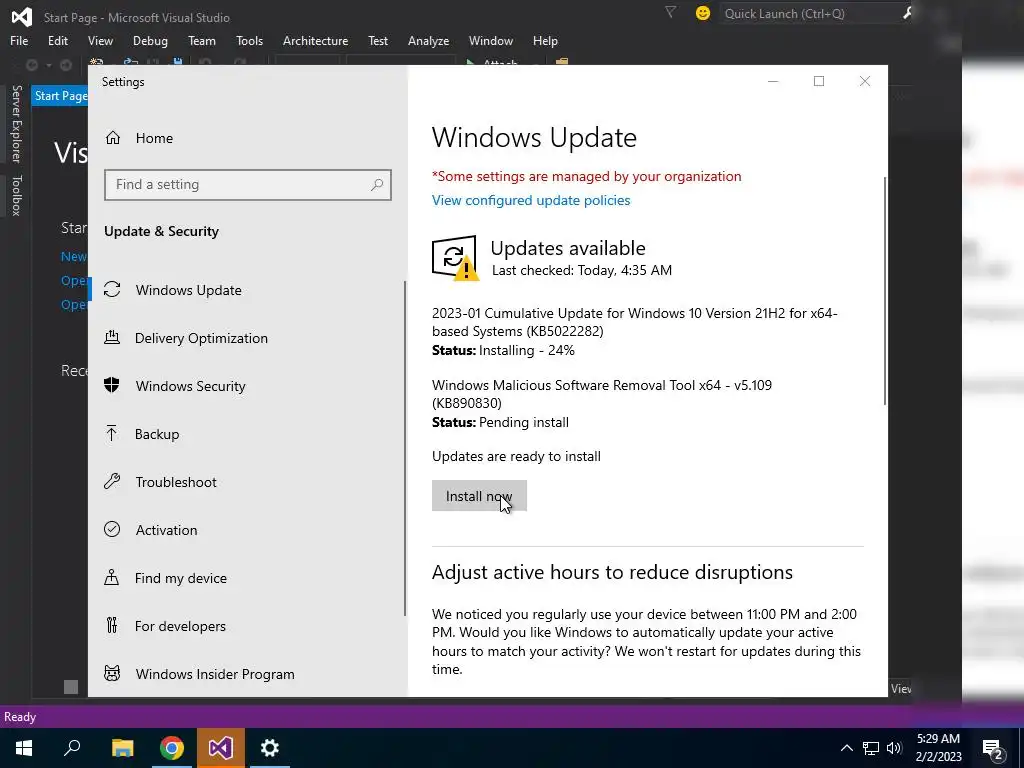The image size is (1024, 768).
Task: Open the Toolbox side tab
Action: tap(16, 195)
